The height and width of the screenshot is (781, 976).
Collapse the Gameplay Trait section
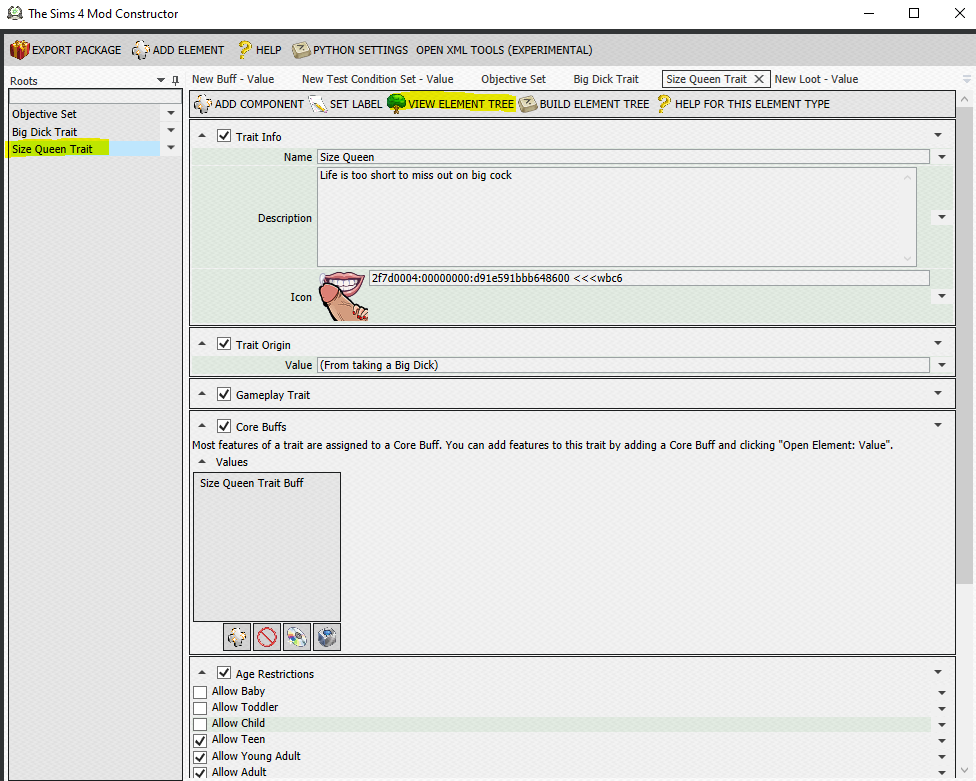point(202,394)
